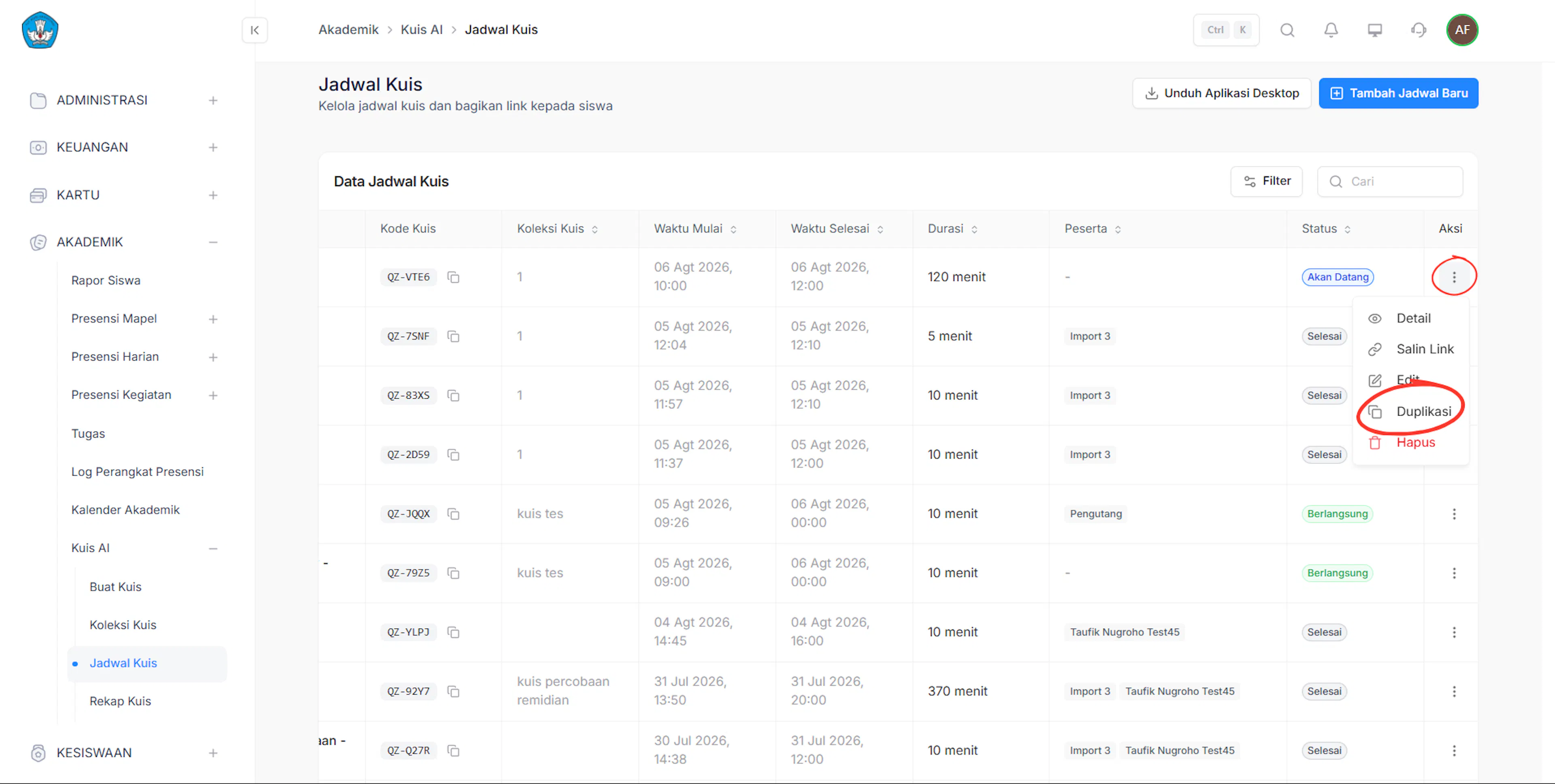1555x784 pixels.
Task: Open action menu for QZ-JQQX row
Action: [x=1454, y=514]
